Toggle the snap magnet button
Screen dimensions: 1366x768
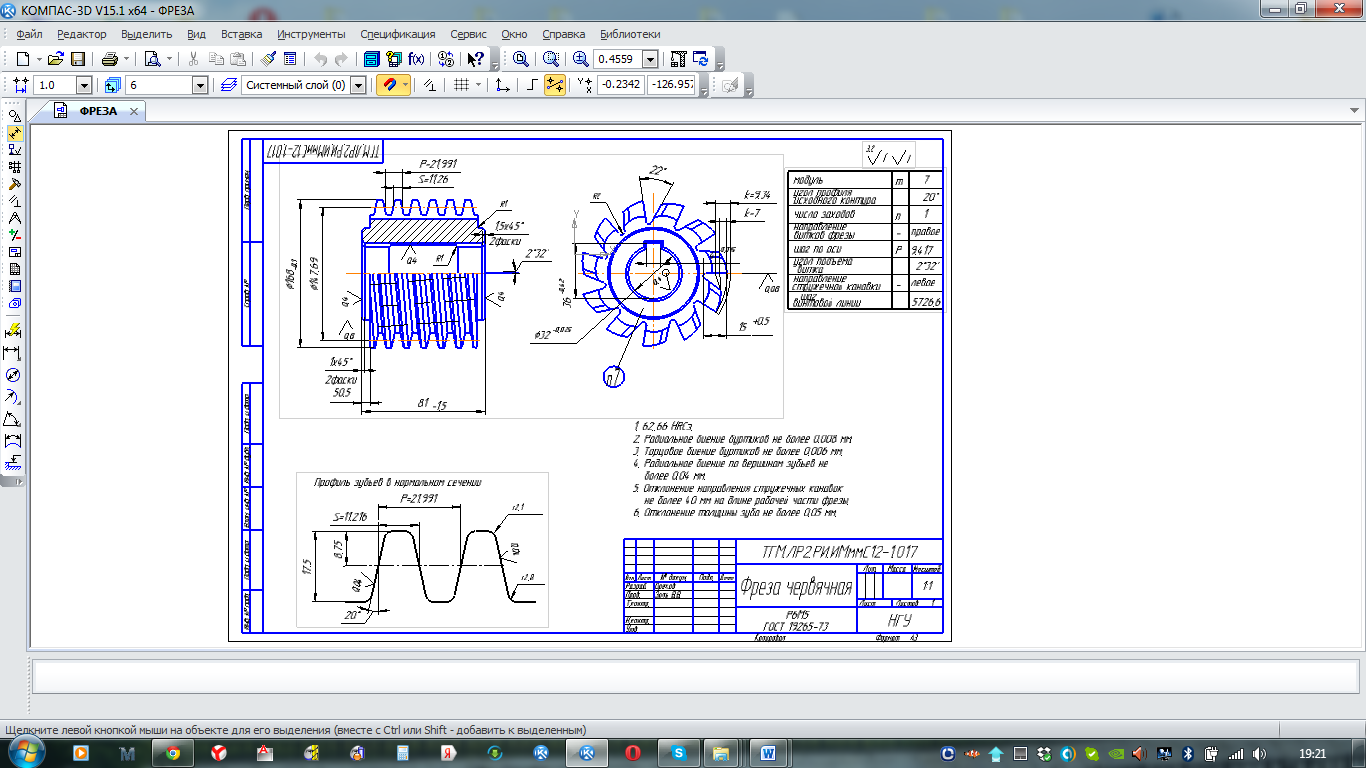click(388, 85)
